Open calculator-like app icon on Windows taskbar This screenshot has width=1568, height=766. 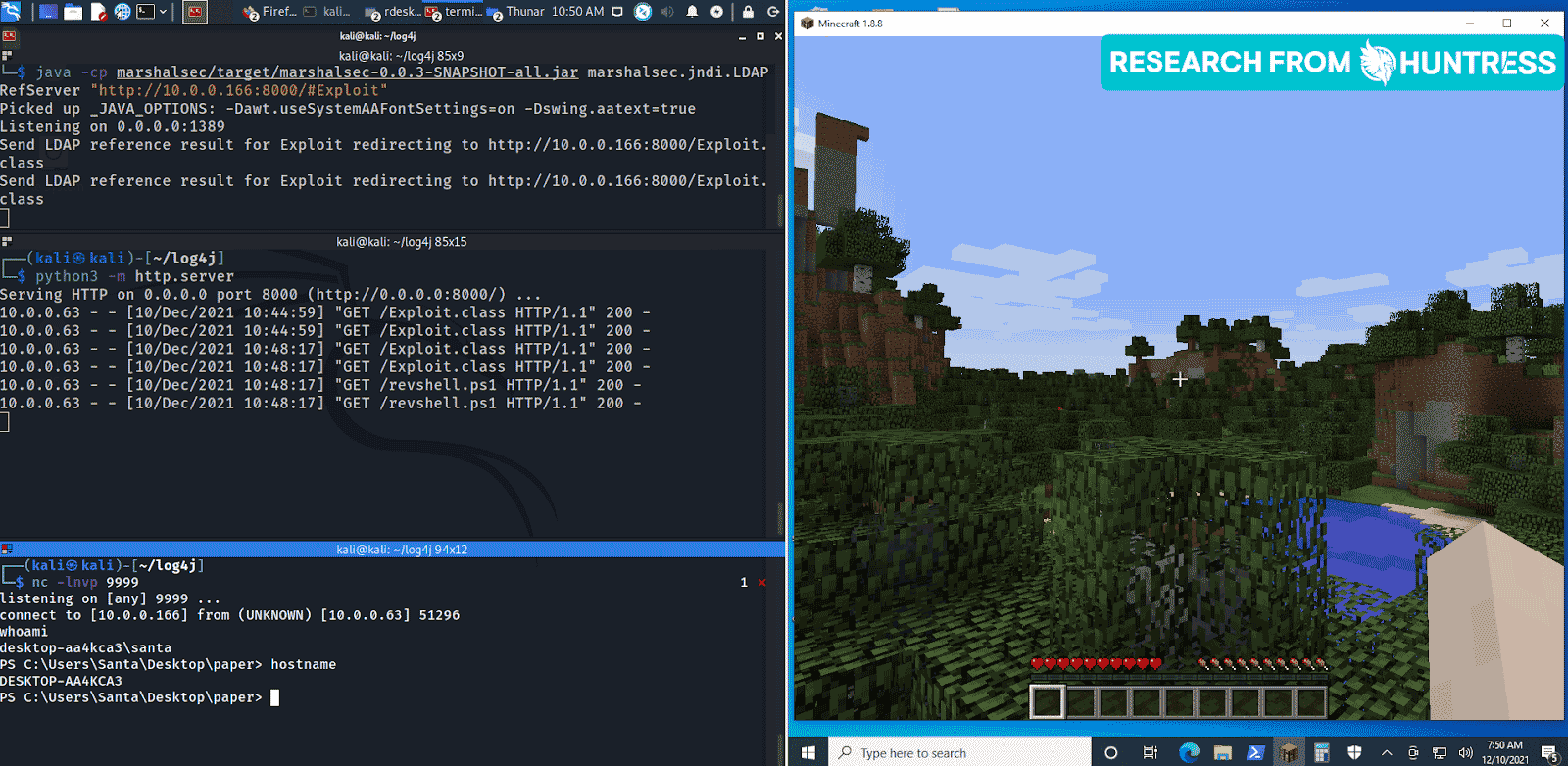pos(1322,752)
